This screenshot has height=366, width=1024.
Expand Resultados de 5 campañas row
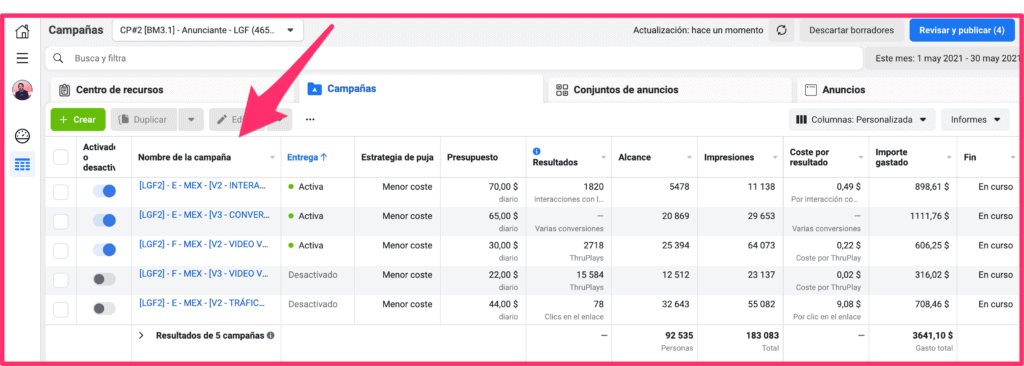click(x=141, y=335)
